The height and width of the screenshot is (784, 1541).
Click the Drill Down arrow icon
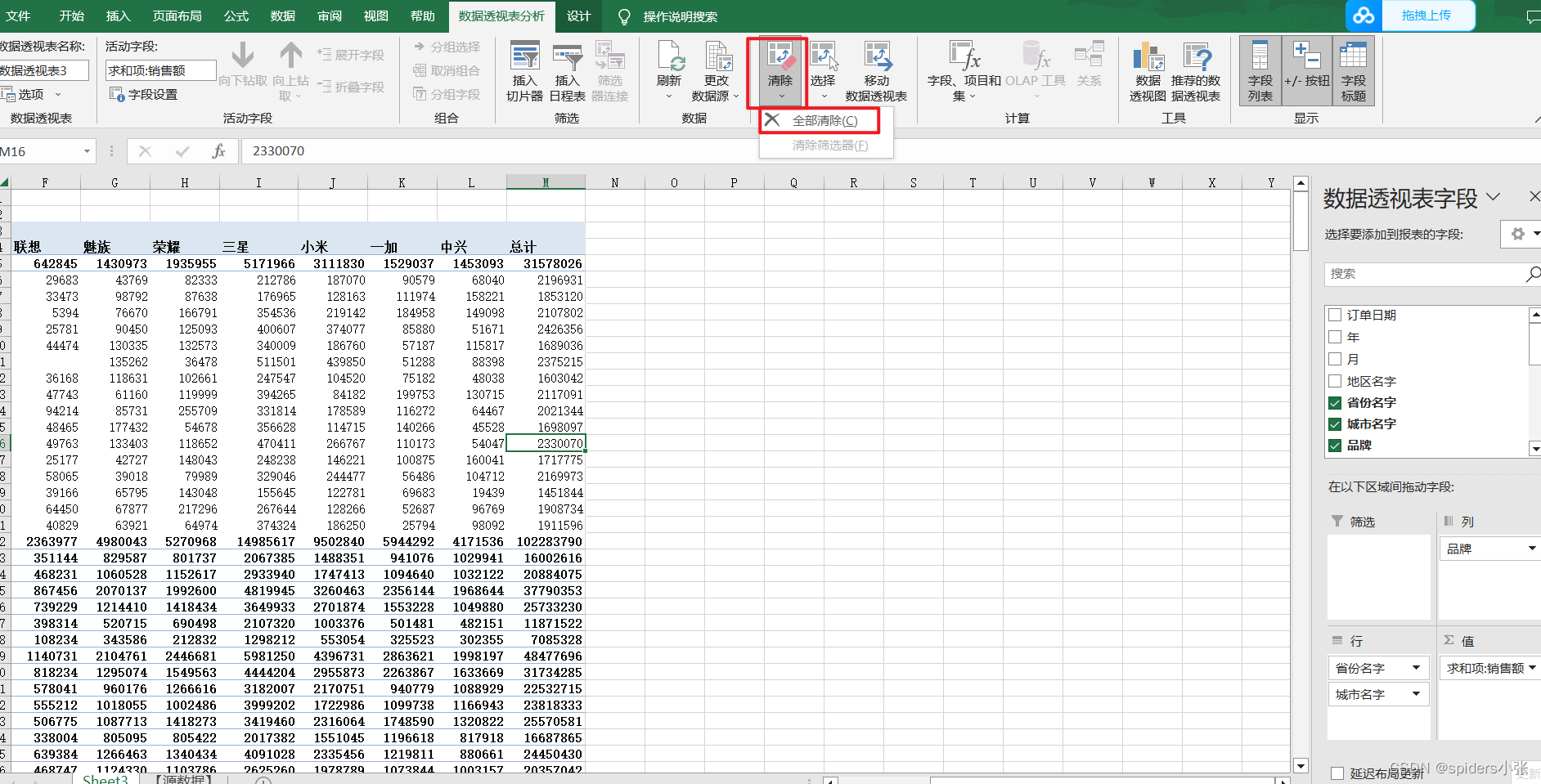[x=242, y=56]
